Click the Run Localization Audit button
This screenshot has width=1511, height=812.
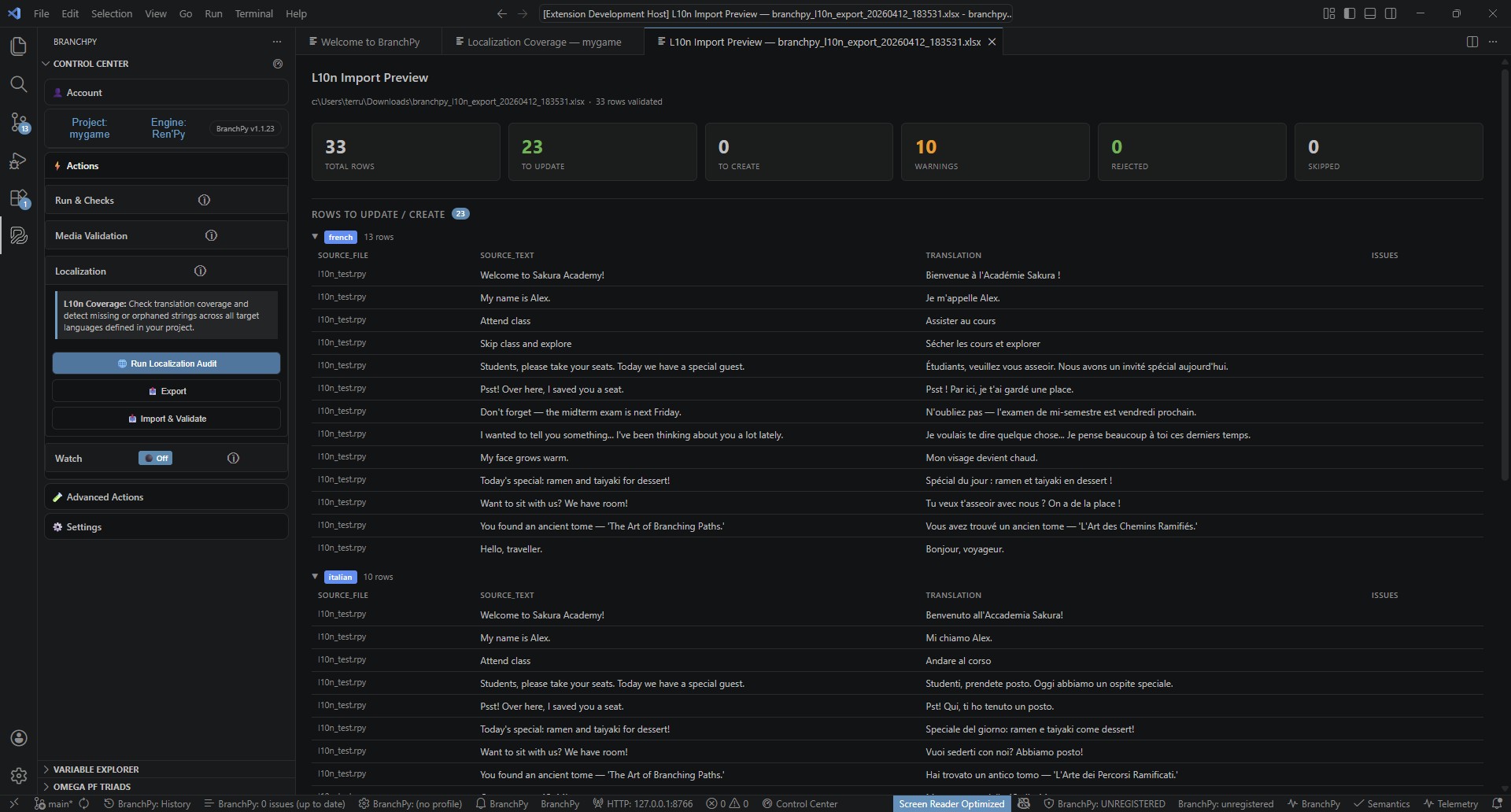click(x=166, y=364)
